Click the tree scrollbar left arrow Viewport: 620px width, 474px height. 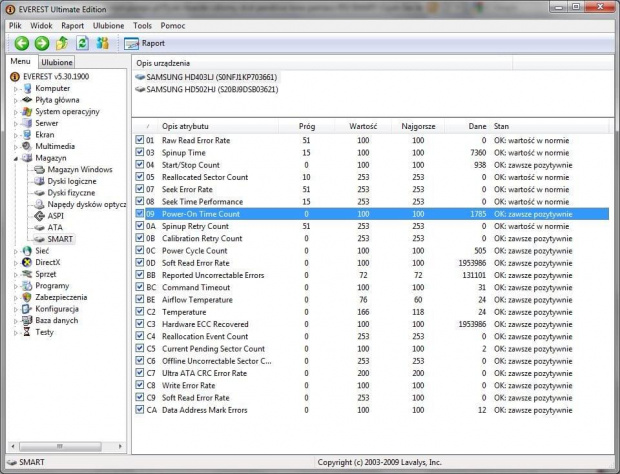pos(13,446)
